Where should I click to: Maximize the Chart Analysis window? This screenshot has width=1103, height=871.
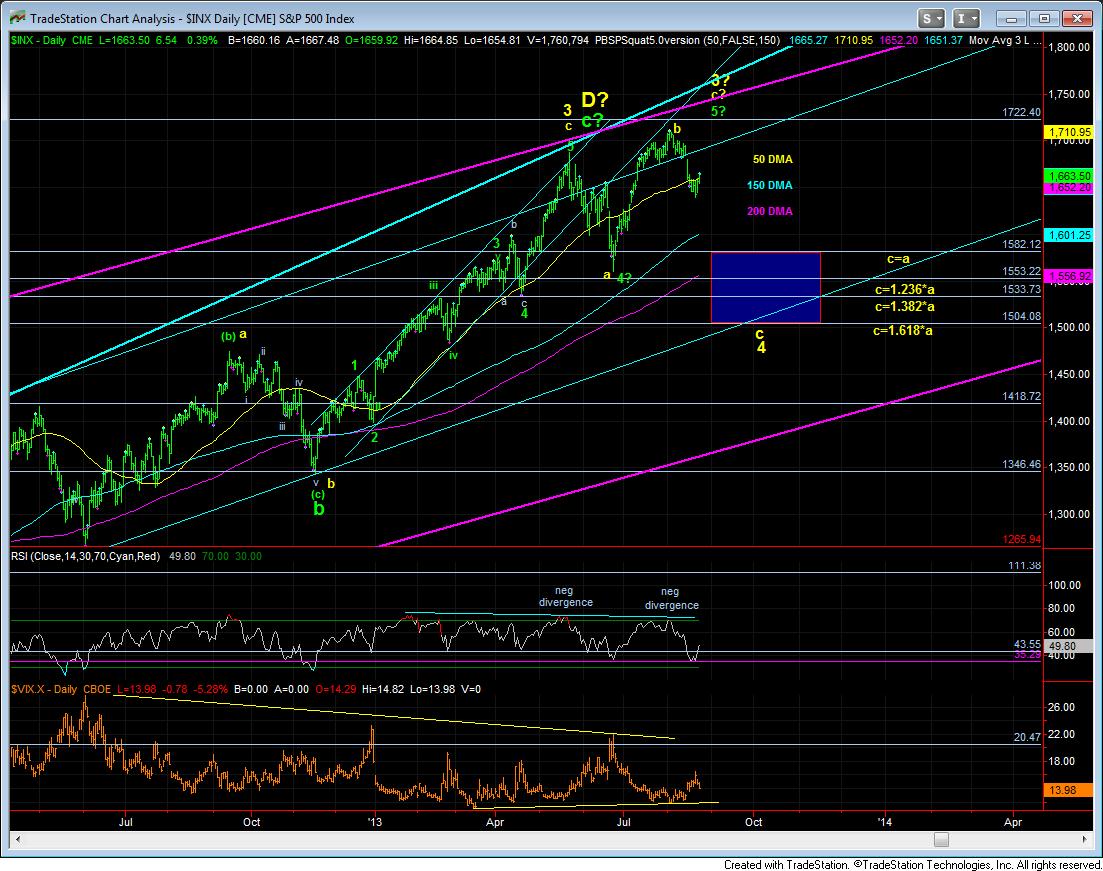[x=1045, y=18]
